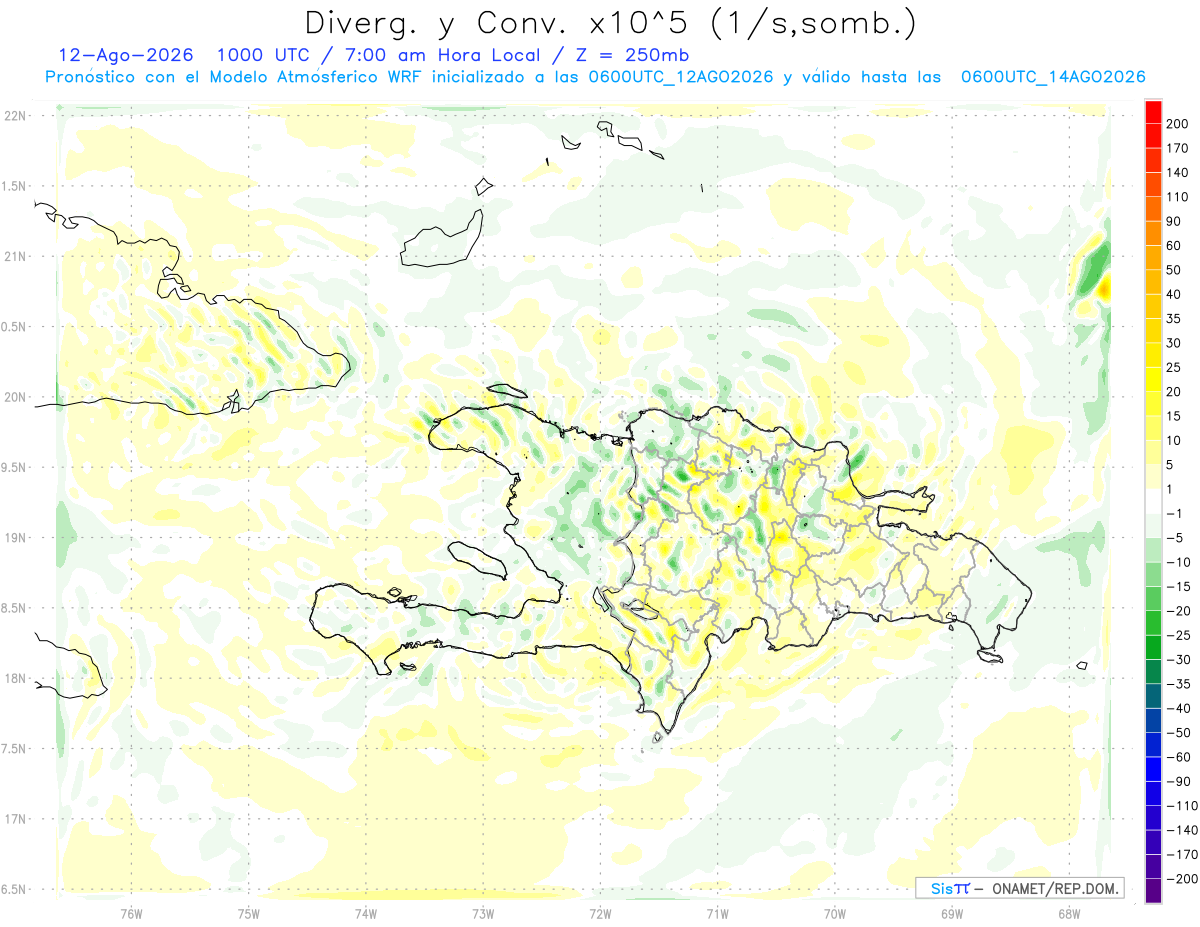This screenshot has height=927, width=1200.
Task: Click the yellow color bar segment between 20 and 25
Action: tap(1153, 379)
